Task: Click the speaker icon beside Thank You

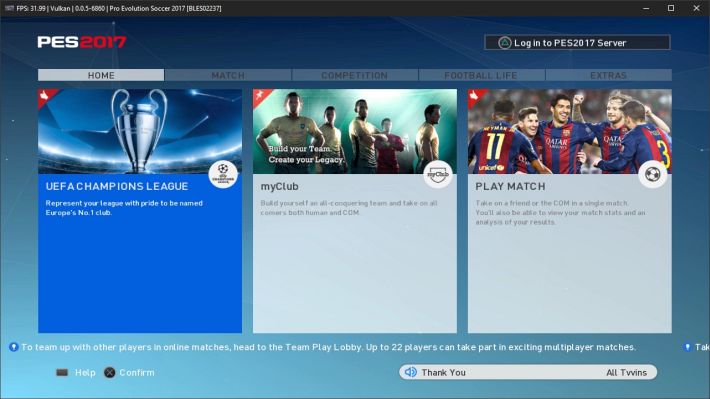Action: [x=411, y=372]
